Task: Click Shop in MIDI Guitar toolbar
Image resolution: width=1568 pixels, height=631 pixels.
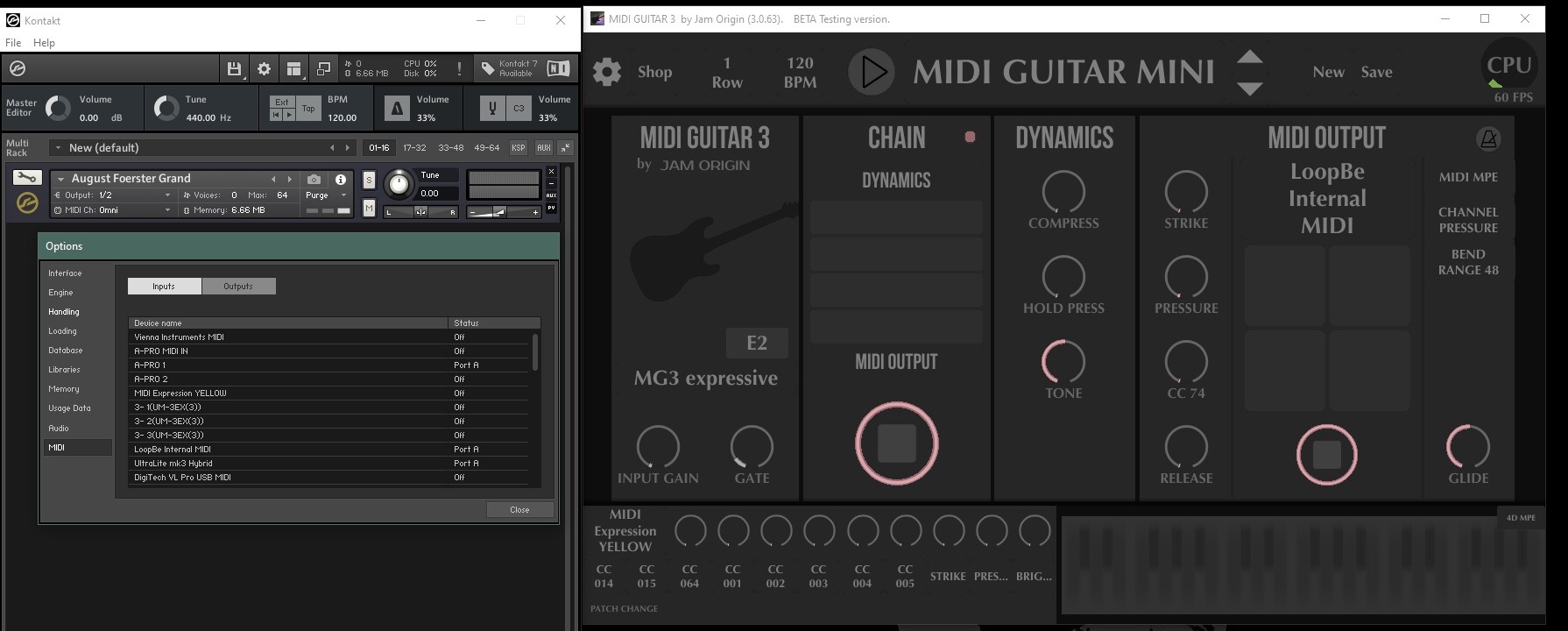Action: pyautogui.click(x=654, y=72)
